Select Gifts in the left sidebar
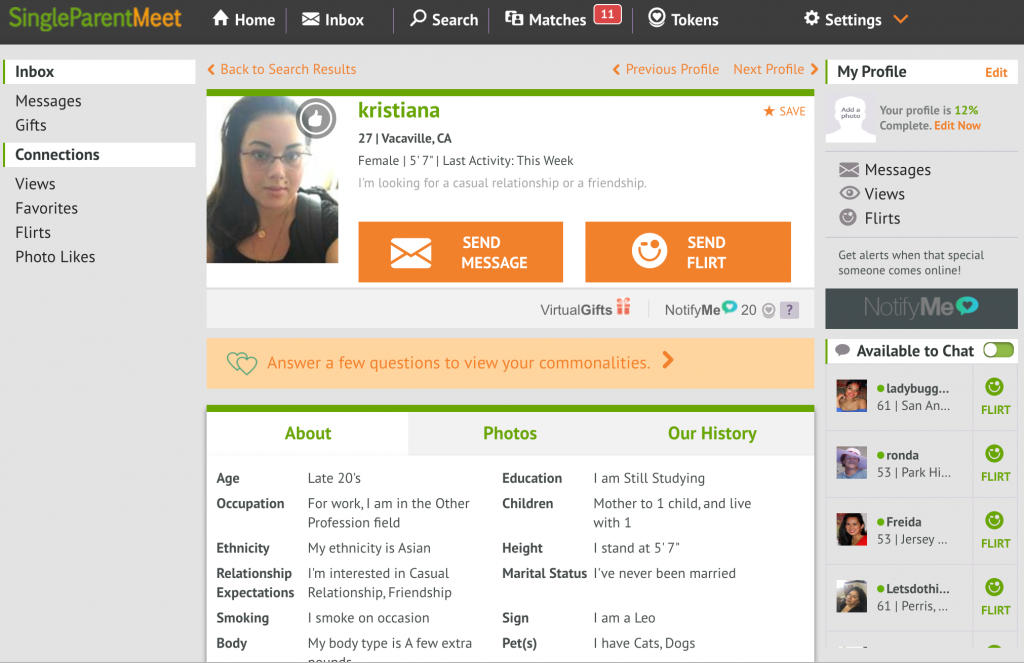 (31, 125)
